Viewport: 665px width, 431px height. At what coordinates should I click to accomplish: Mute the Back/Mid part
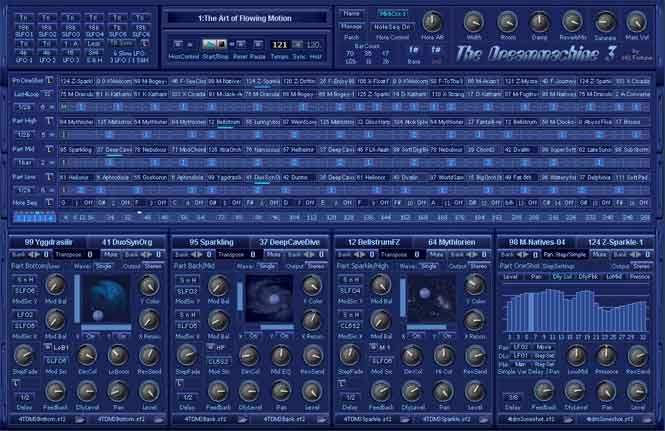273,255
